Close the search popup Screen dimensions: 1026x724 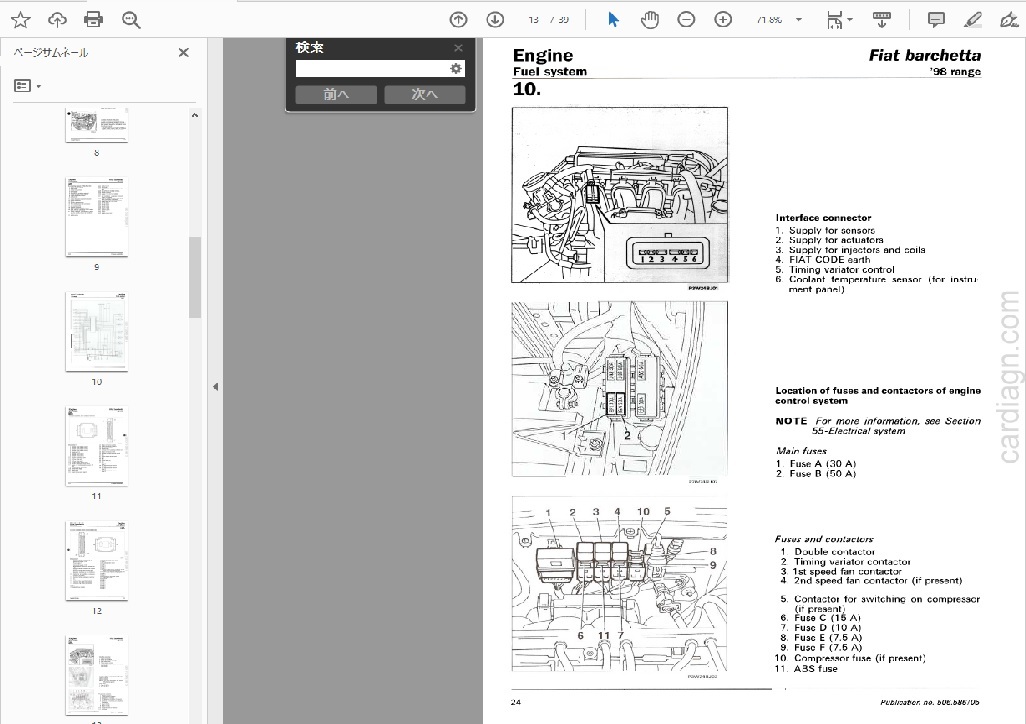pyautogui.click(x=458, y=48)
